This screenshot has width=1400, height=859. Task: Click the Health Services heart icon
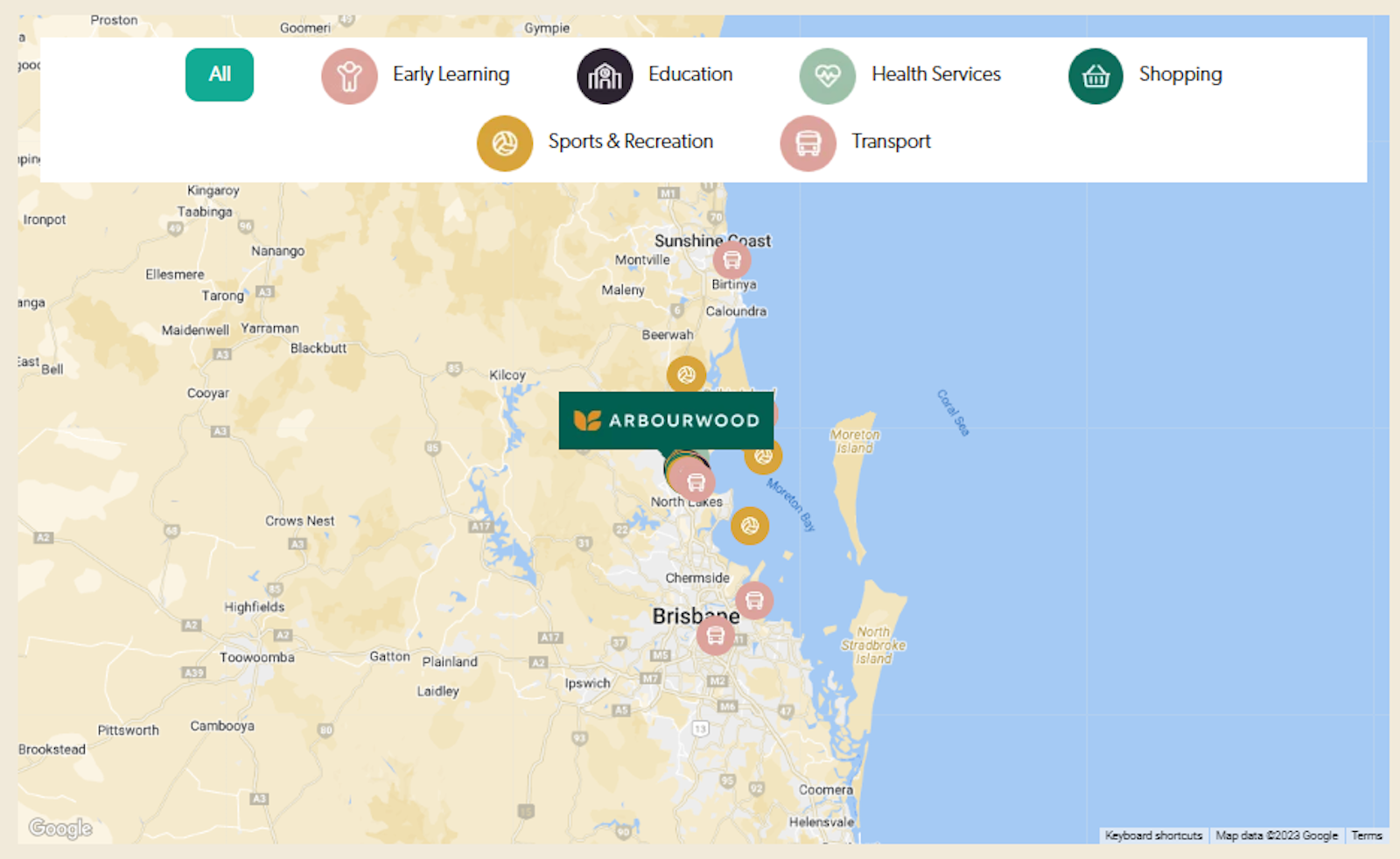(827, 77)
